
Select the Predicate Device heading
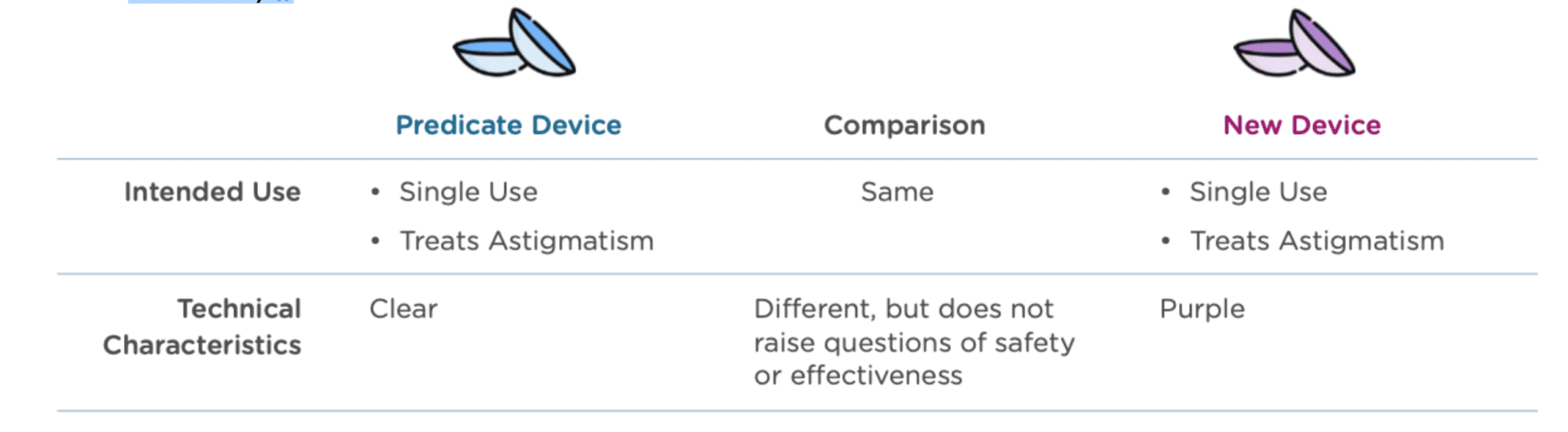pos(508,125)
